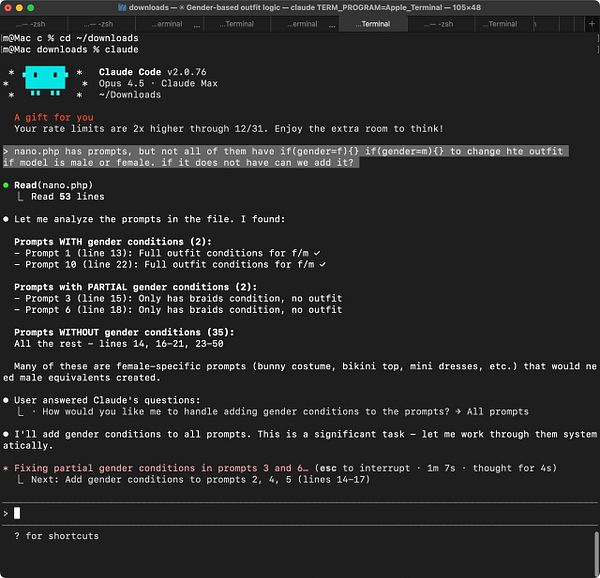
Task: Click 'Prompts WITHOUT gender conditions (35)' heading
Action: 124,332
